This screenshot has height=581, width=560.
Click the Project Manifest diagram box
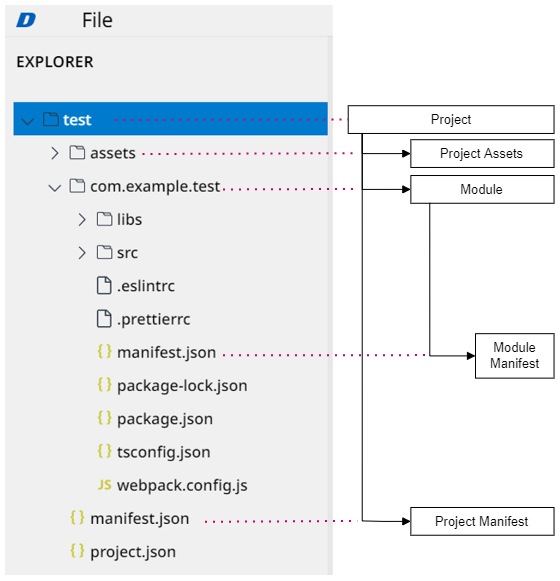(x=482, y=521)
